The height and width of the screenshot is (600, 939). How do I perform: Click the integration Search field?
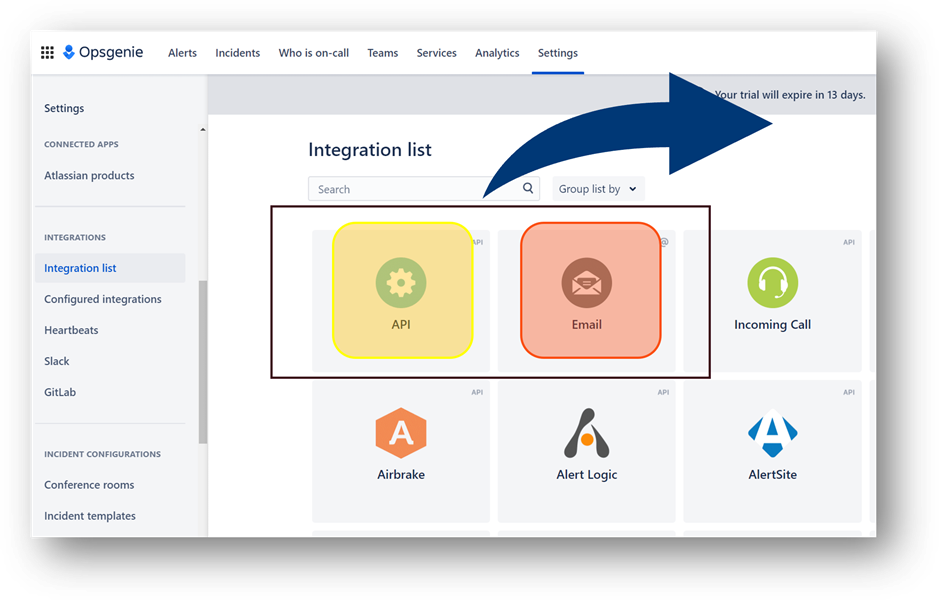[x=424, y=189]
